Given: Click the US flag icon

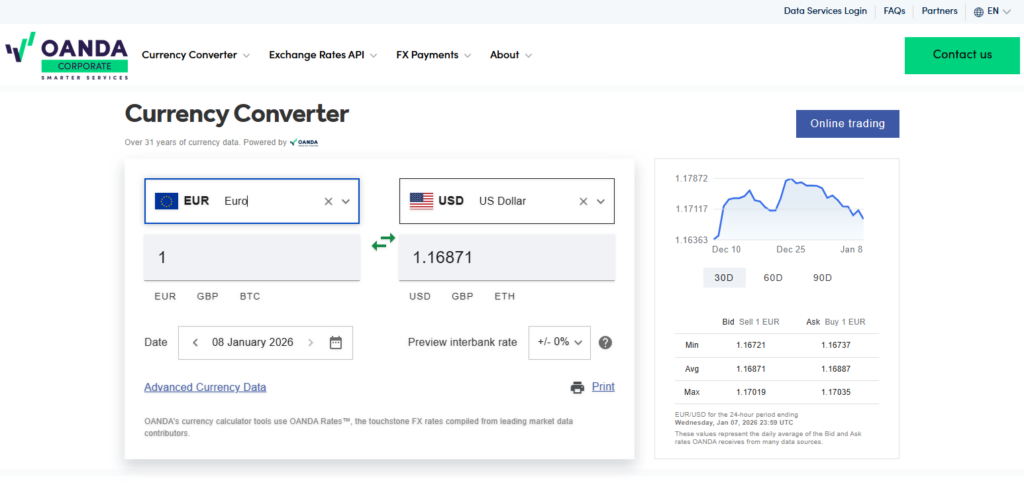Looking at the screenshot, I should point(421,201).
